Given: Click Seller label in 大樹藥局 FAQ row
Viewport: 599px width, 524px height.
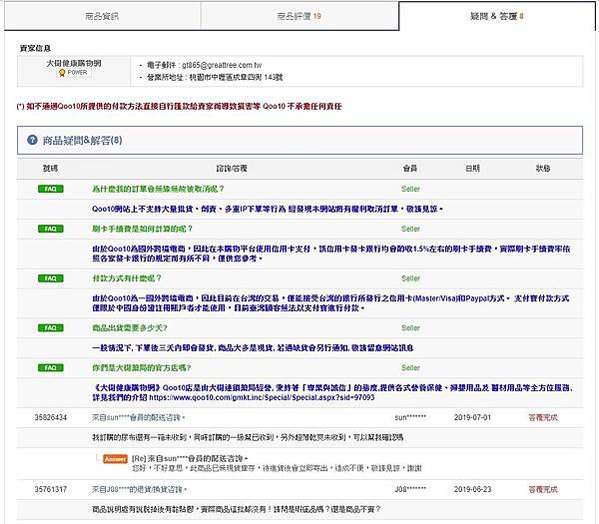Looking at the screenshot, I should tap(411, 368).
